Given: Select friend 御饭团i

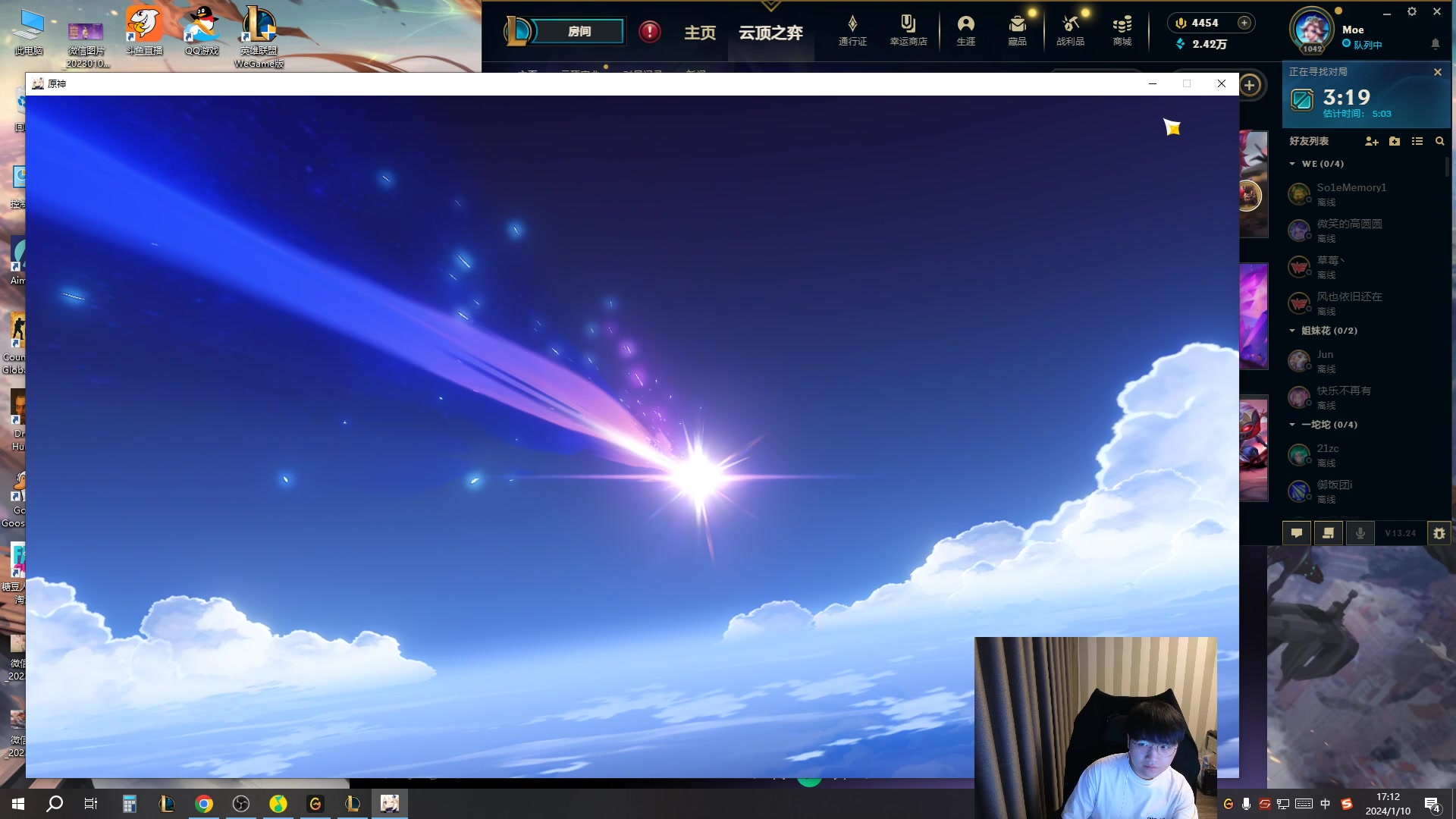Looking at the screenshot, I should coord(1365,491).
